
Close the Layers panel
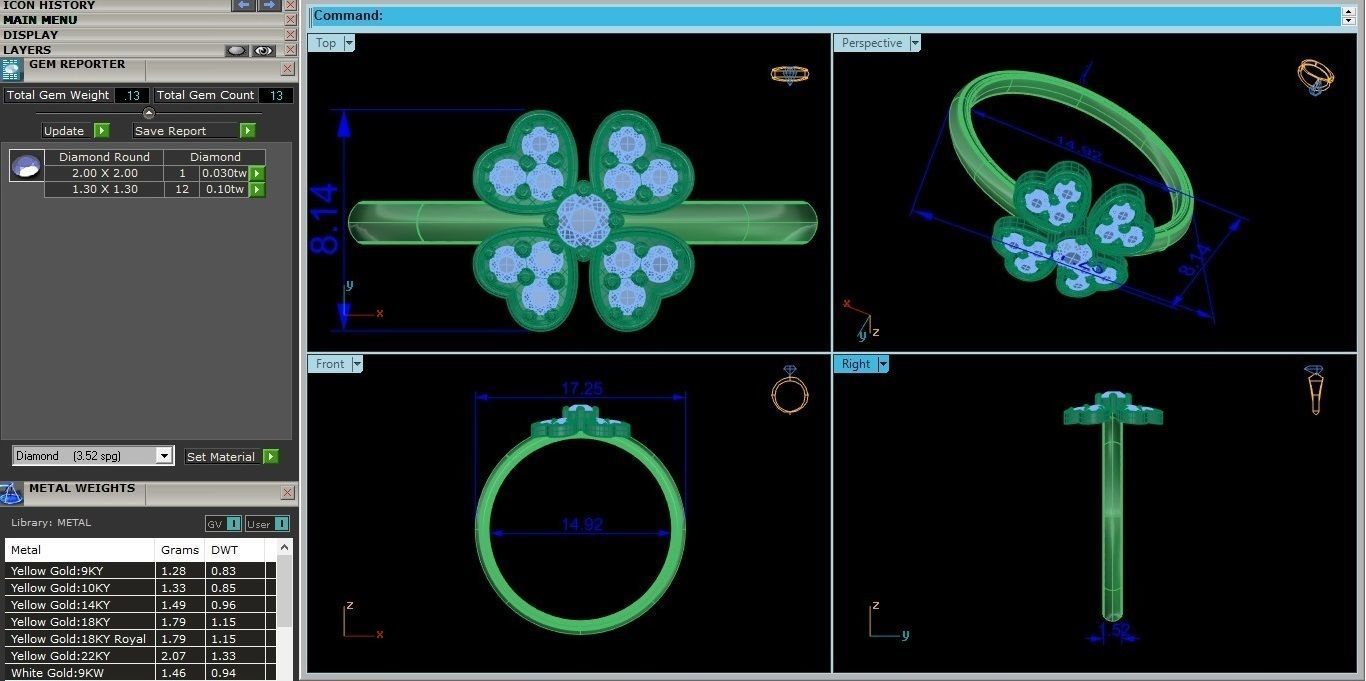click(290, 50)
